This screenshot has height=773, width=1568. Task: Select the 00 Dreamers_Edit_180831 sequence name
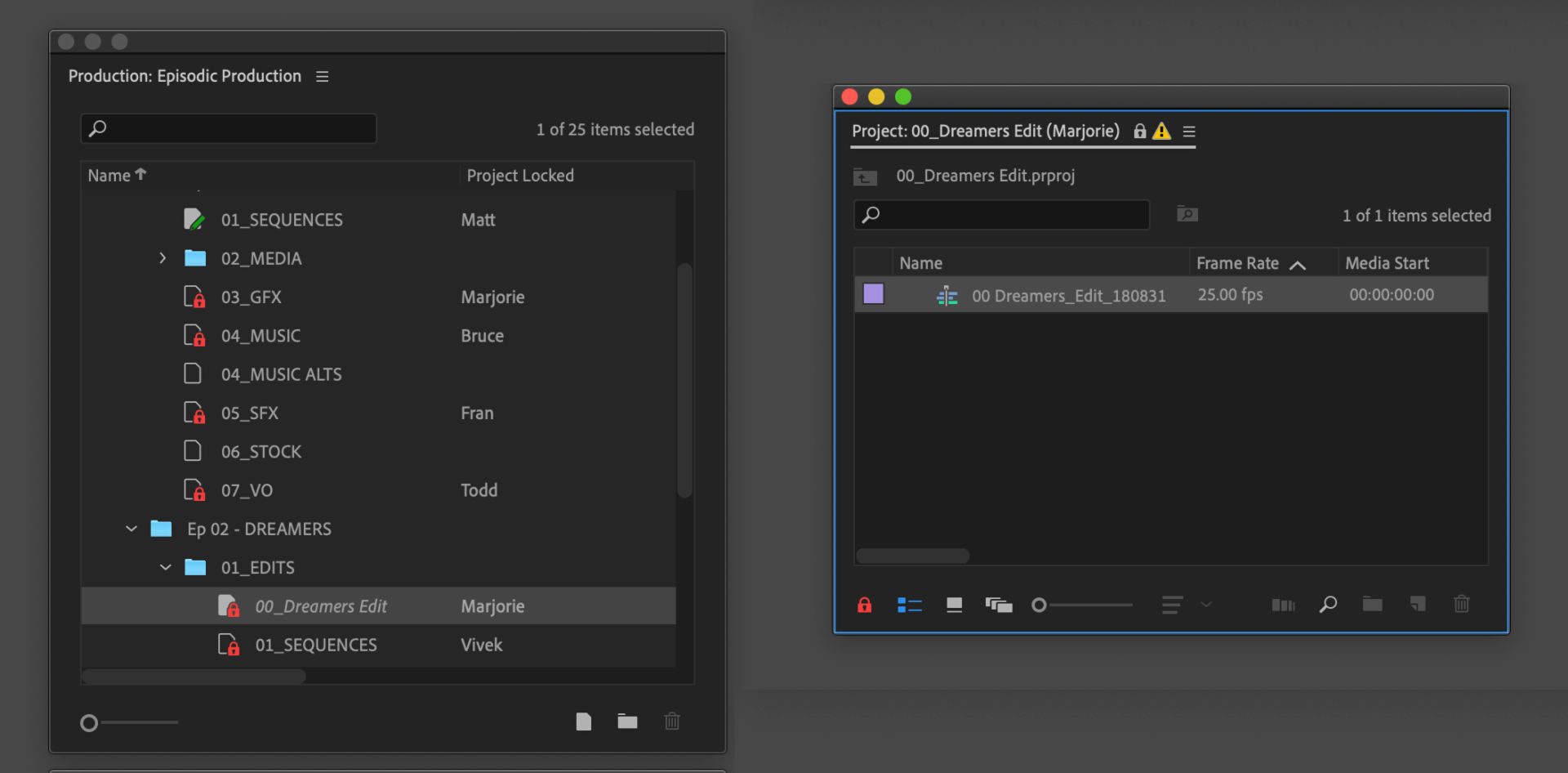tap(1069, 296)
